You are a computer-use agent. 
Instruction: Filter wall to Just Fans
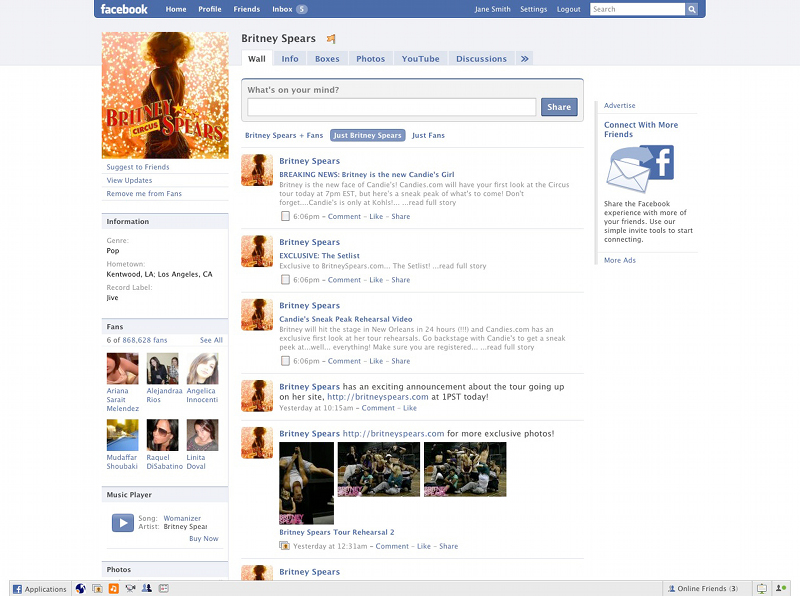tap(428, 135)
